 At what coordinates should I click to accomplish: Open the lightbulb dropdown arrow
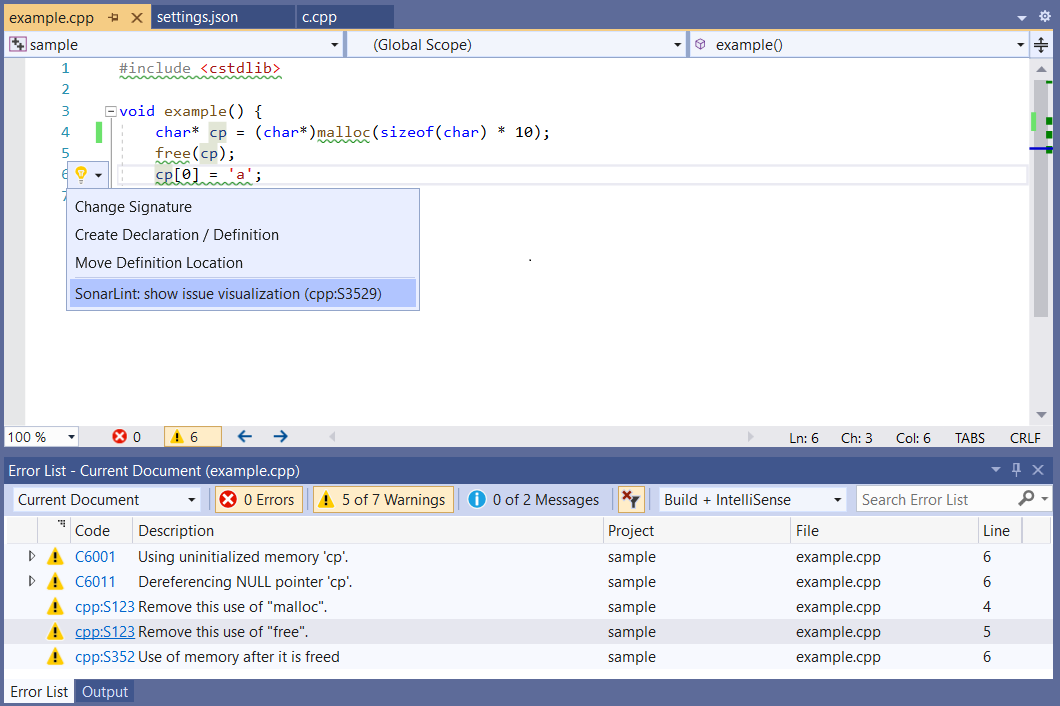[99, 176]
